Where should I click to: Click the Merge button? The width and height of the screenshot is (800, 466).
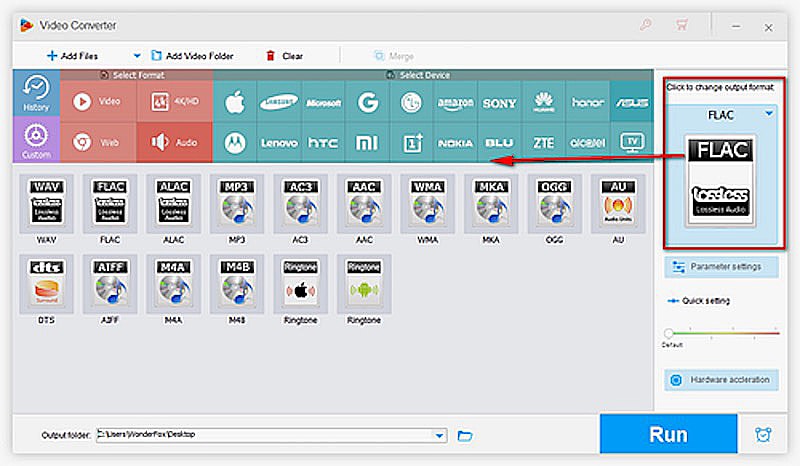393,56
